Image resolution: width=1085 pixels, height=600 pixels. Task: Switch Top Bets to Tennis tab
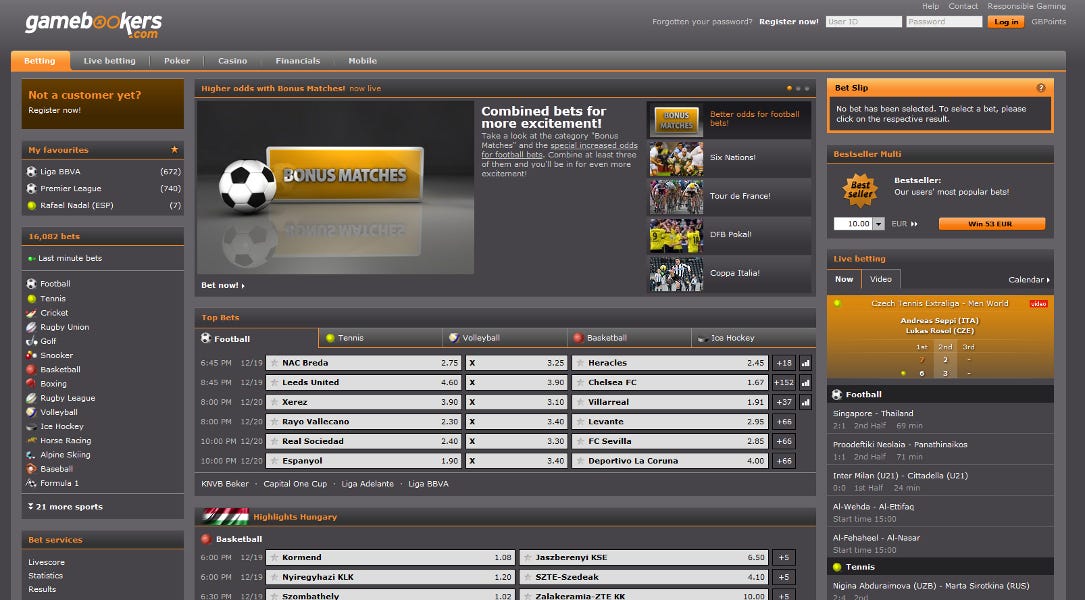[381, 338]
